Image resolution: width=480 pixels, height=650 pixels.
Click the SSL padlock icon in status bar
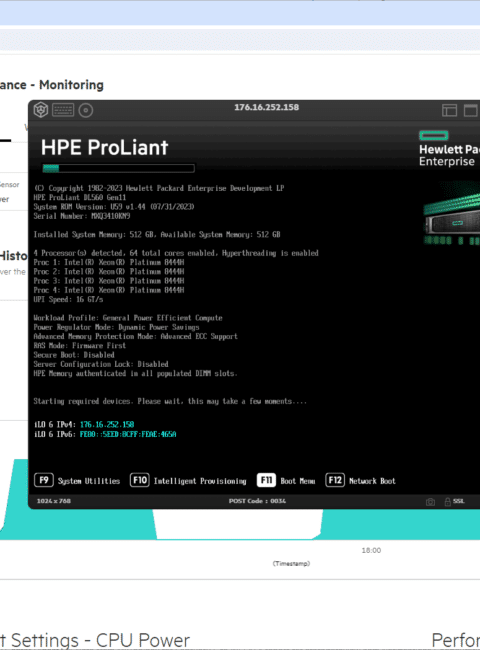(448, 502)
